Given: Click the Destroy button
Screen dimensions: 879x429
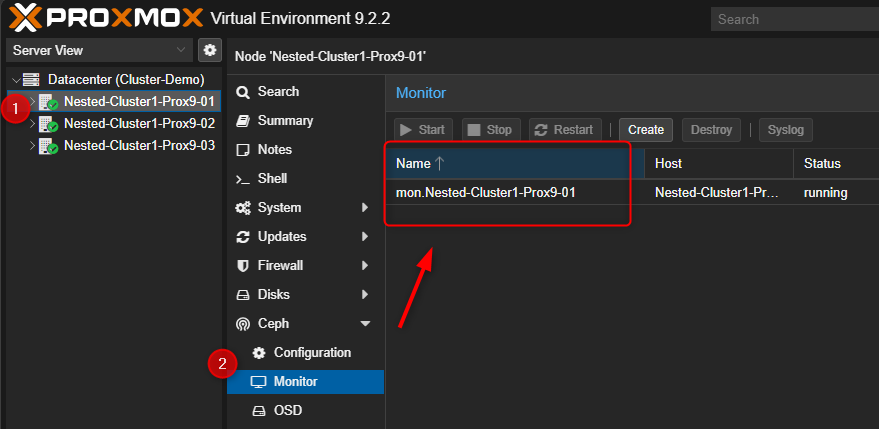Looking at the screenshot, I should pyautogui.click(x=711, y=130).
